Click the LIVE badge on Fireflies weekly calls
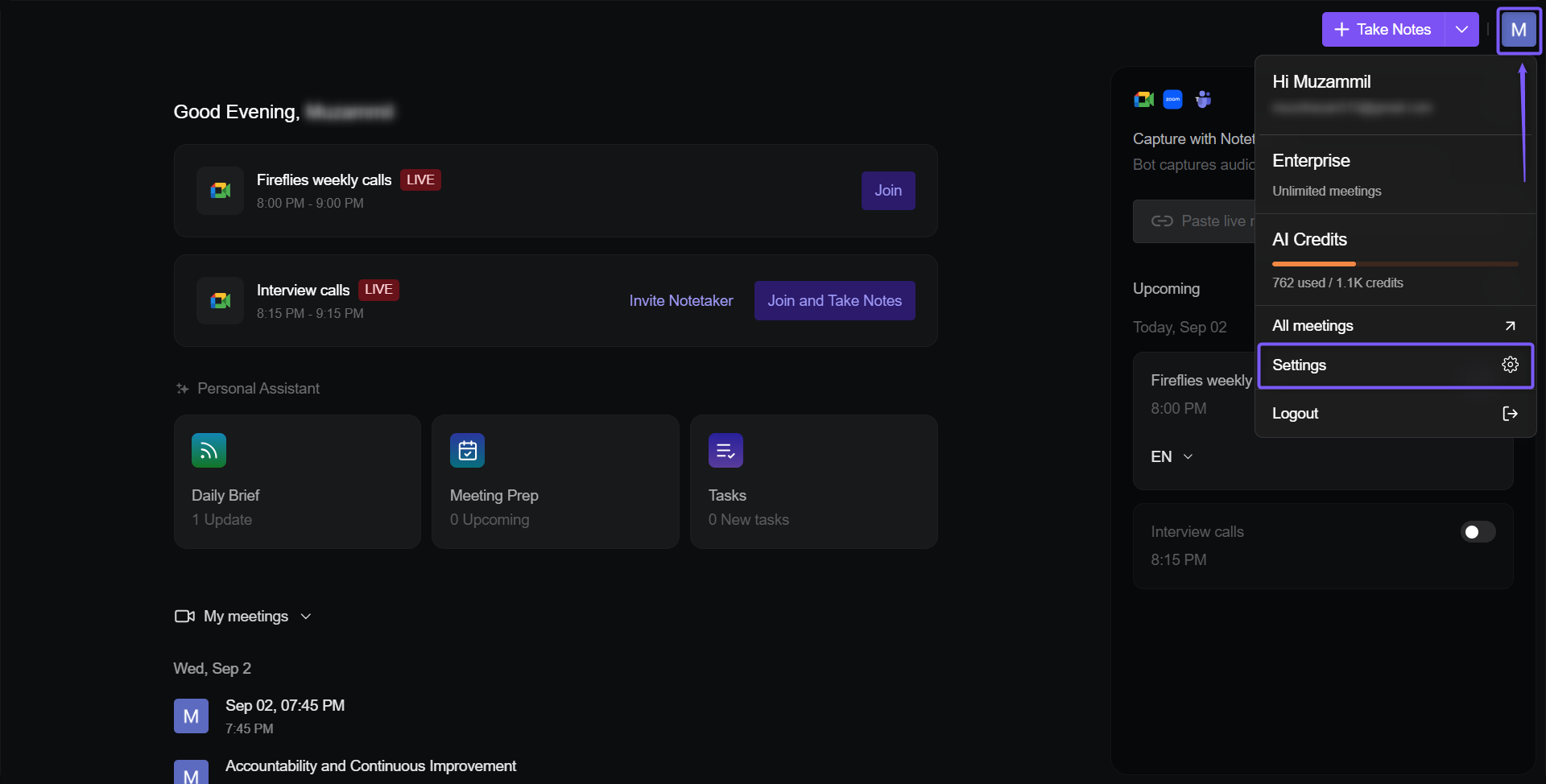 (x=420, y=180)
